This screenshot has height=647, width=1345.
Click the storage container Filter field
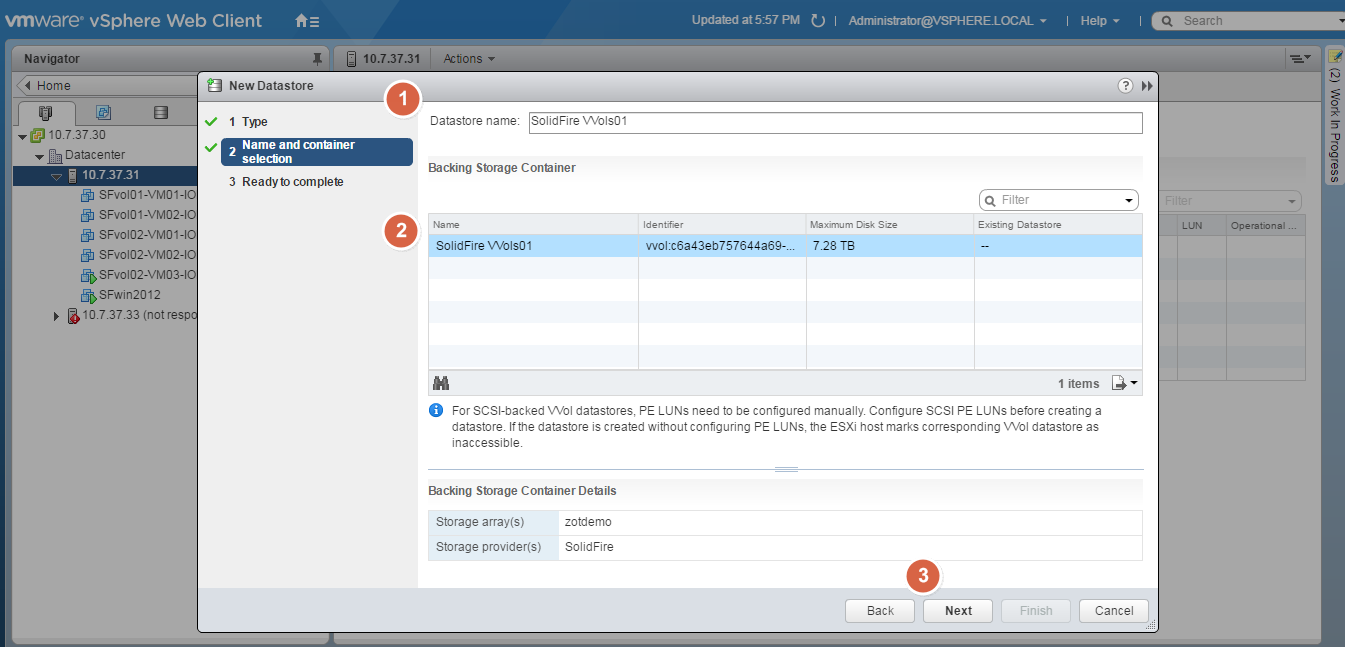[x=1058, y=200]
